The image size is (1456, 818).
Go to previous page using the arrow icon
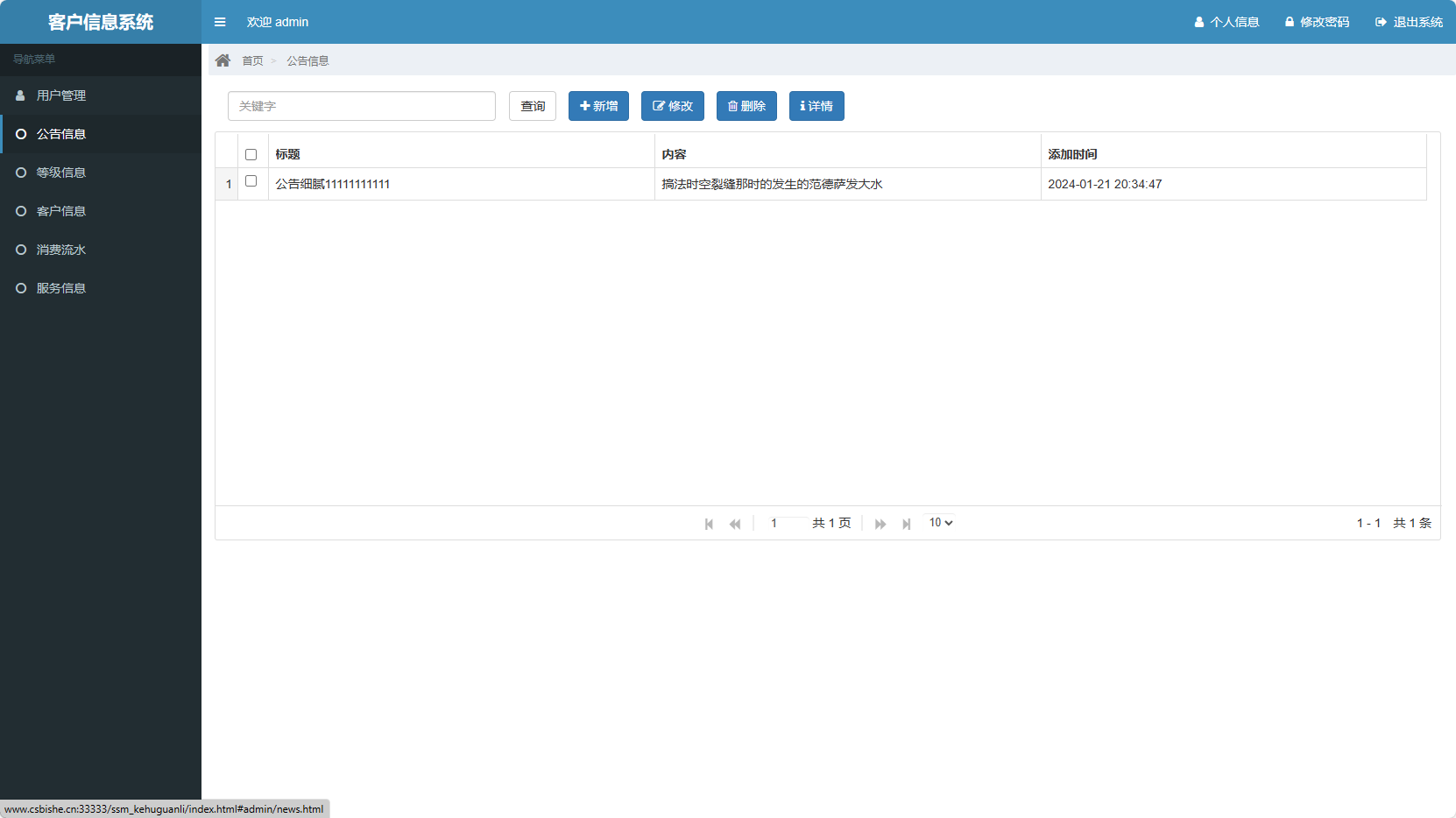pos(735,523)
